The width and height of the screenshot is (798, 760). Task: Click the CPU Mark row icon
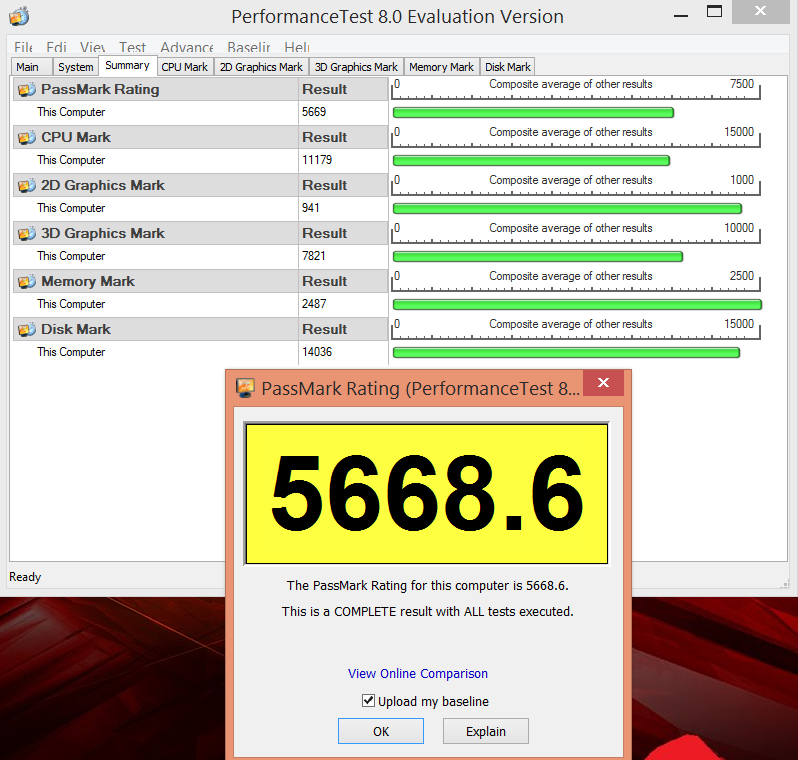pyautogui.click(x=27, y=137)
